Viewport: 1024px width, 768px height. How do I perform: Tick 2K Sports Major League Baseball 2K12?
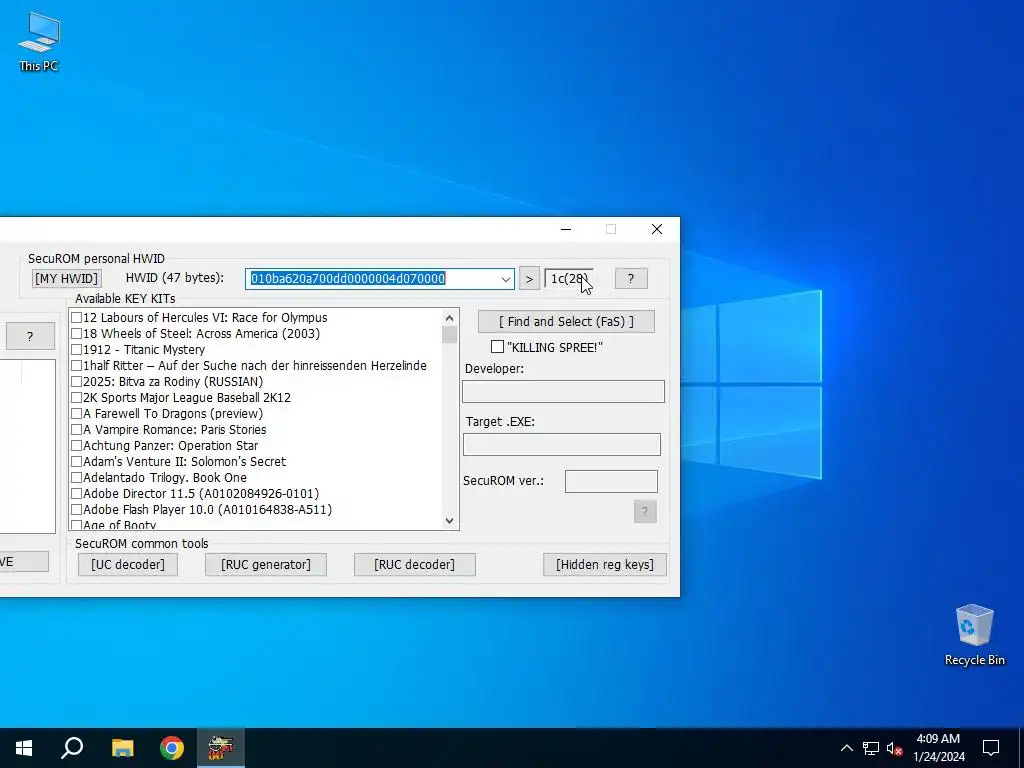click(76, 398)
